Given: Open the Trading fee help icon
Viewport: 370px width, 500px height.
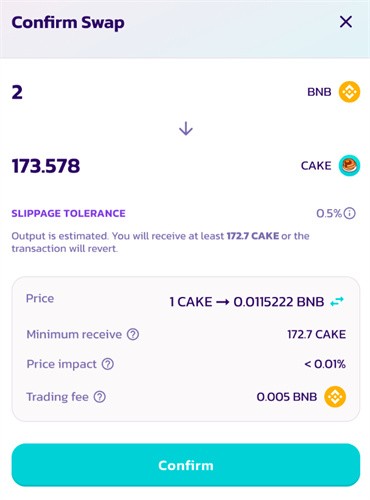Looking at the screenshot, I should 100,397.
